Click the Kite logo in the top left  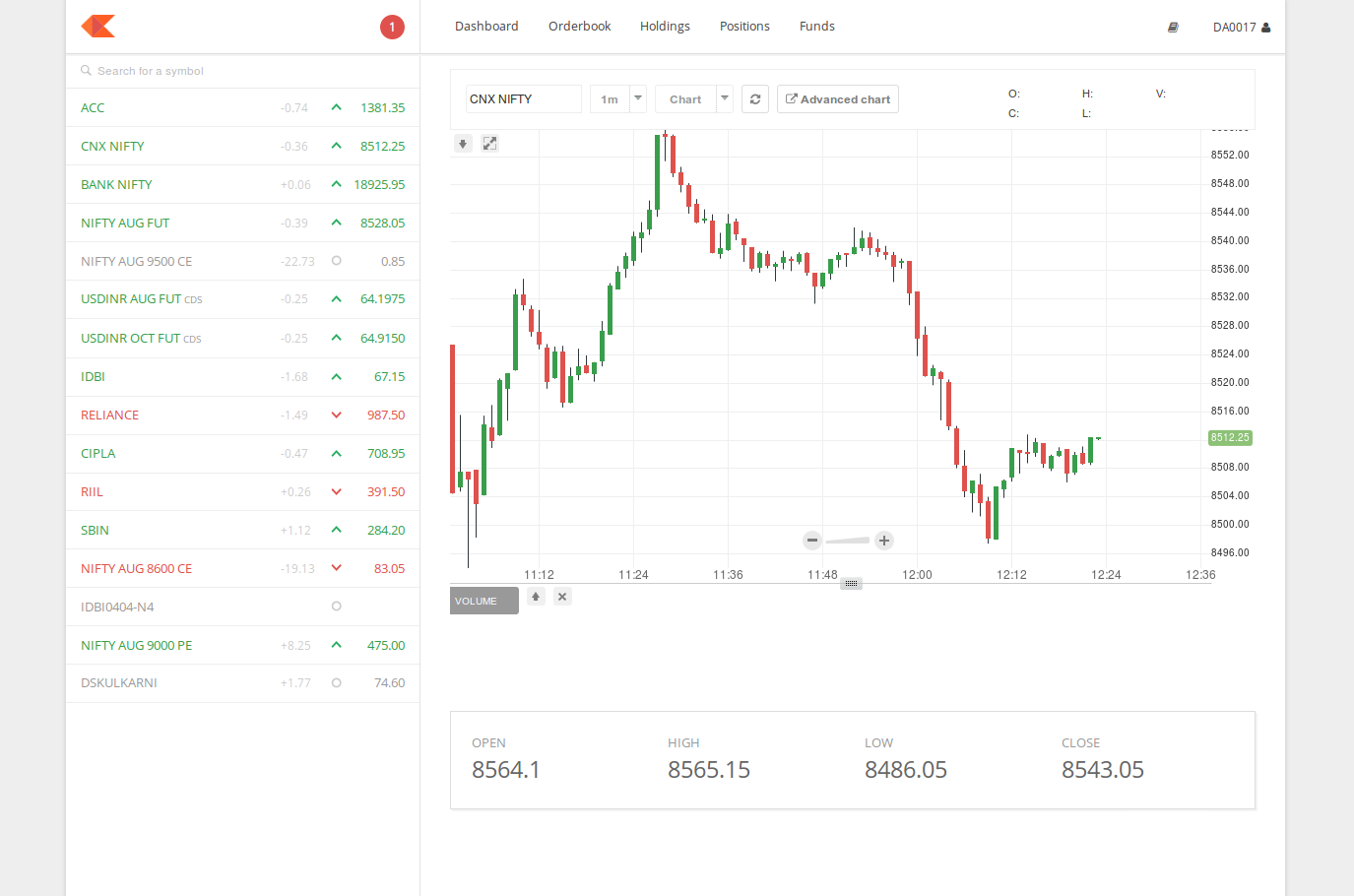point(97,27)
